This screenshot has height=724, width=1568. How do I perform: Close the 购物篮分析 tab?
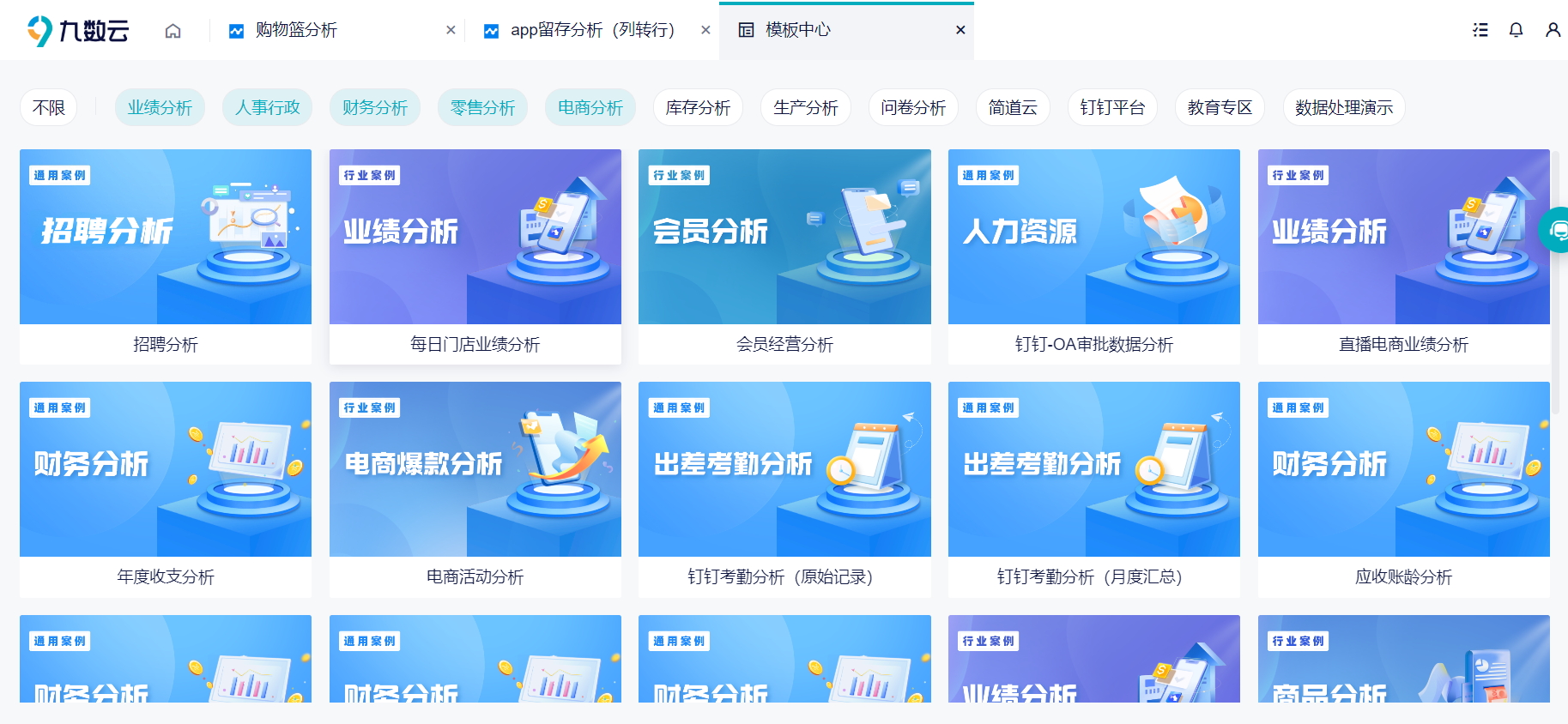click(x=451, y=30)
